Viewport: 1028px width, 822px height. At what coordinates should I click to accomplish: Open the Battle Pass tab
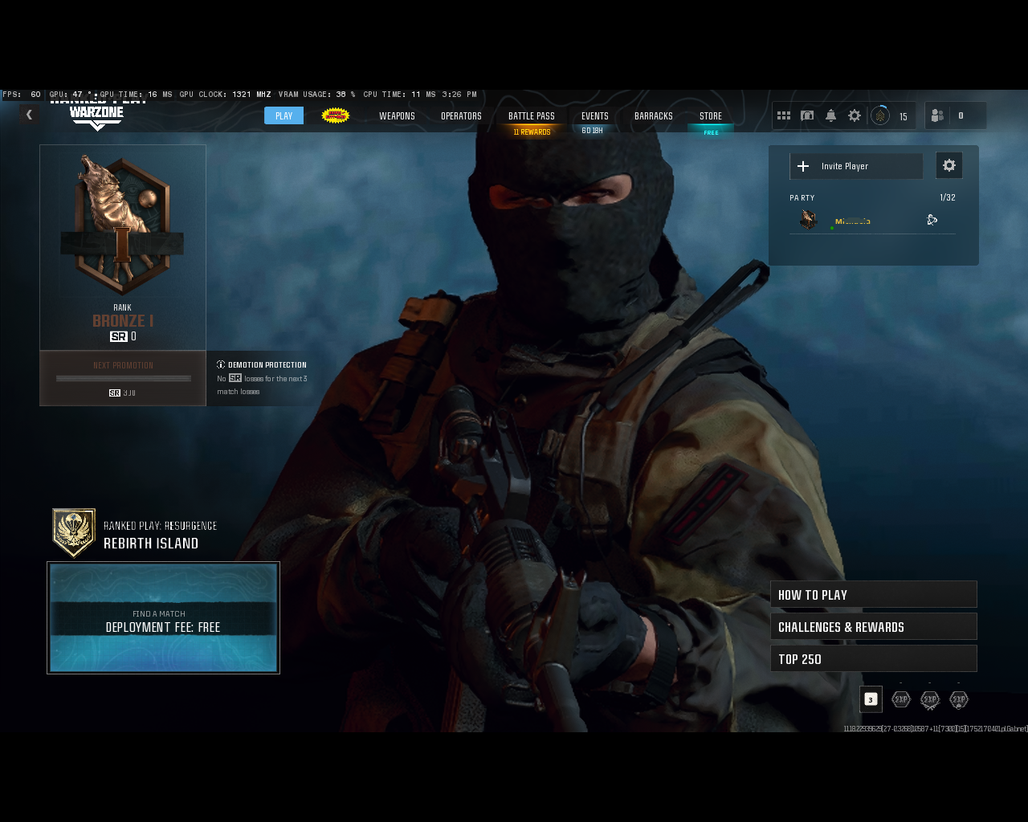[x=531, y=116]
